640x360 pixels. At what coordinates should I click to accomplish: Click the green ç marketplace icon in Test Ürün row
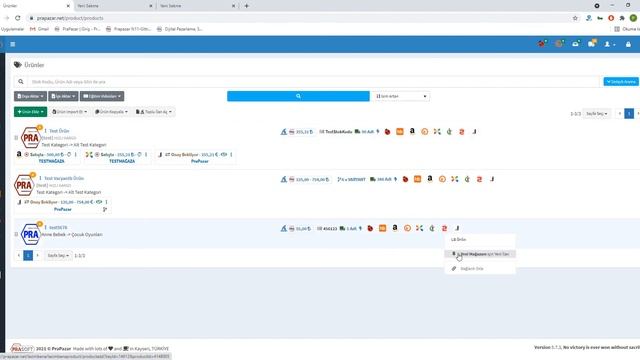(x=449, y=131)
